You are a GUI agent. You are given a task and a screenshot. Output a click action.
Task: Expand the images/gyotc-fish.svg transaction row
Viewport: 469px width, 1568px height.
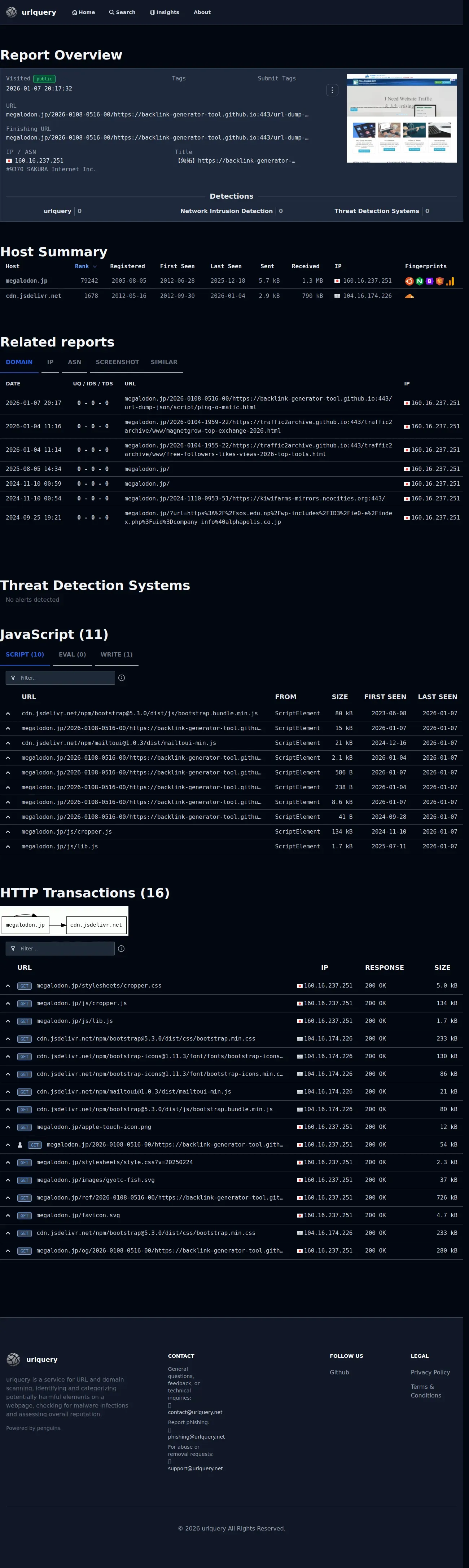pos(8,1180)
